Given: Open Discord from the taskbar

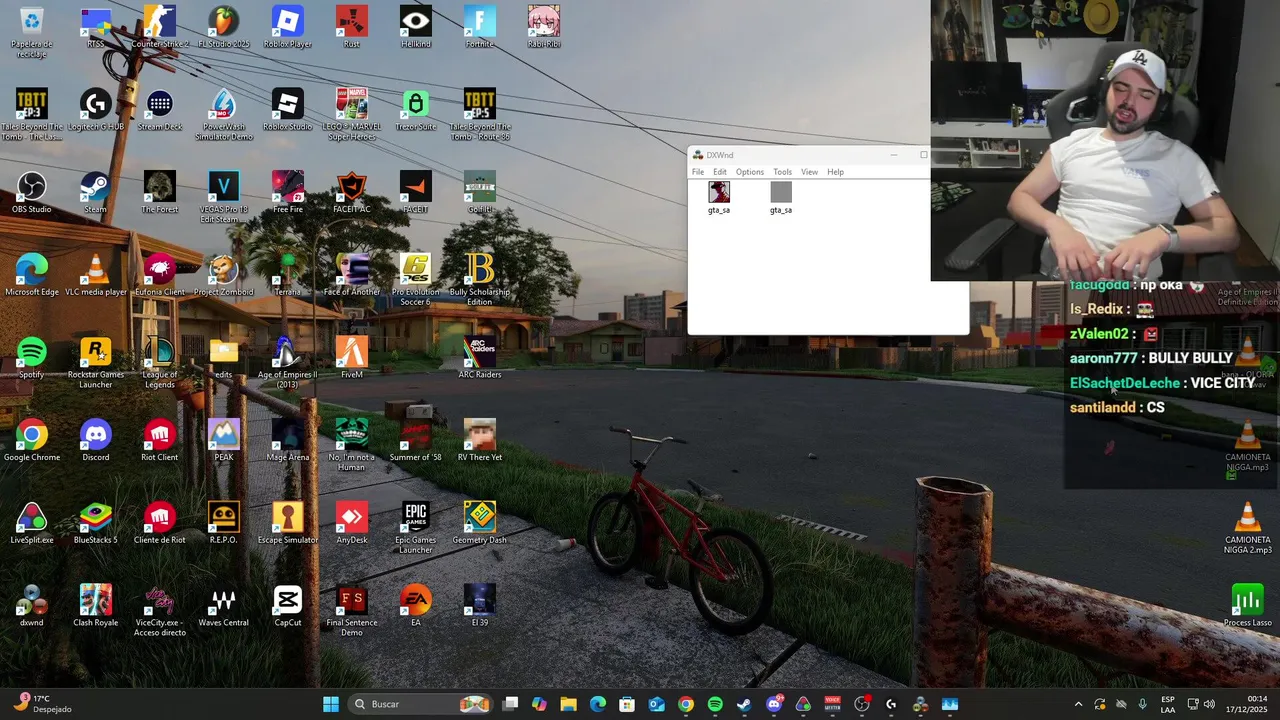Looking at the screenshot, I should (774, 704).
